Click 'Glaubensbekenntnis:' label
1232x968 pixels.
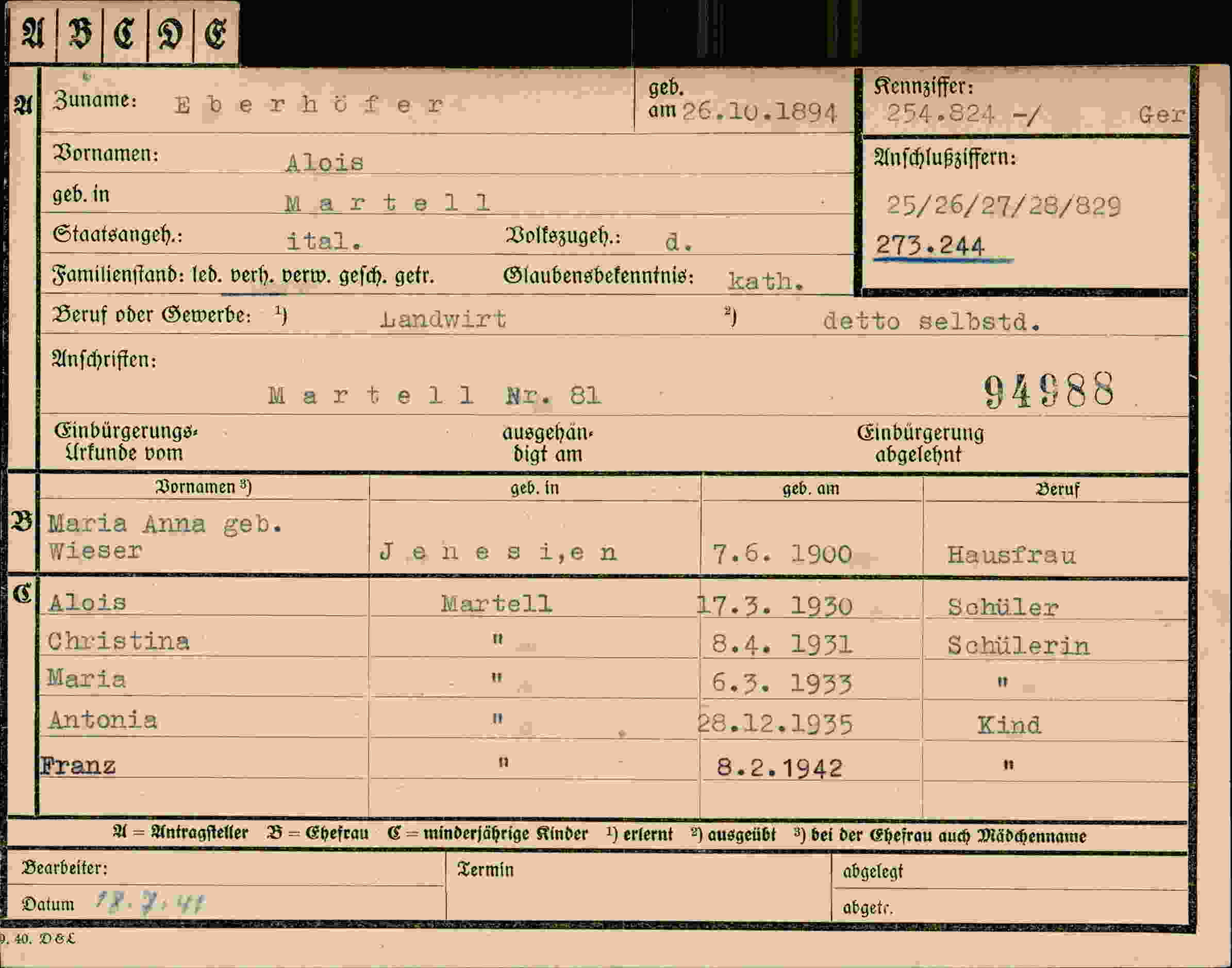pyautogui.click(x=598, y=277)
